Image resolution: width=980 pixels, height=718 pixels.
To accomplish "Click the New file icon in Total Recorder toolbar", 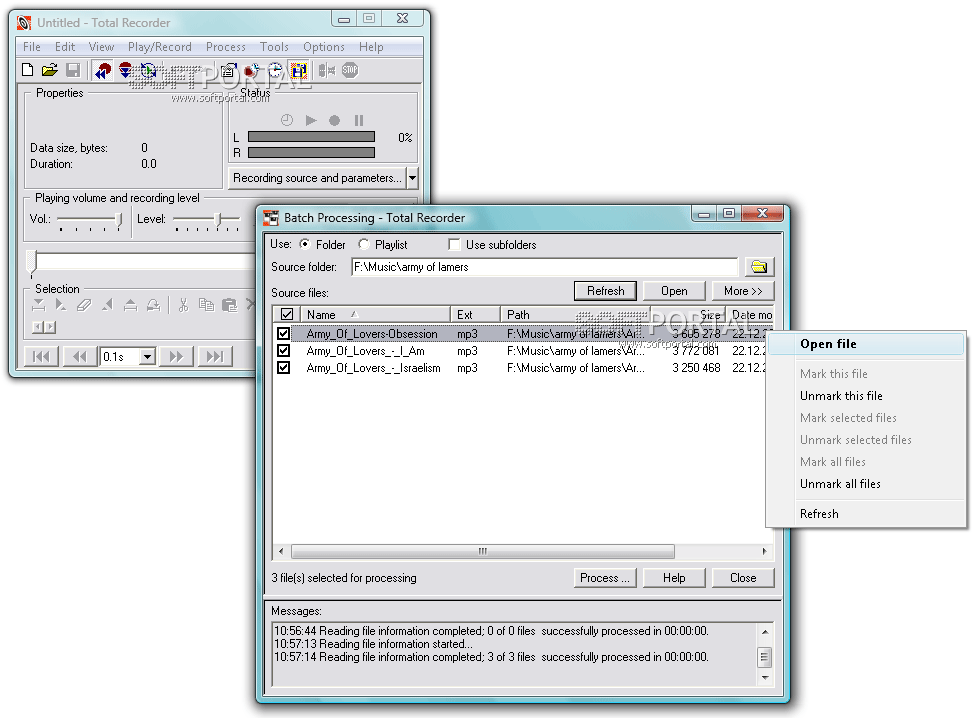I will (28, 70).
